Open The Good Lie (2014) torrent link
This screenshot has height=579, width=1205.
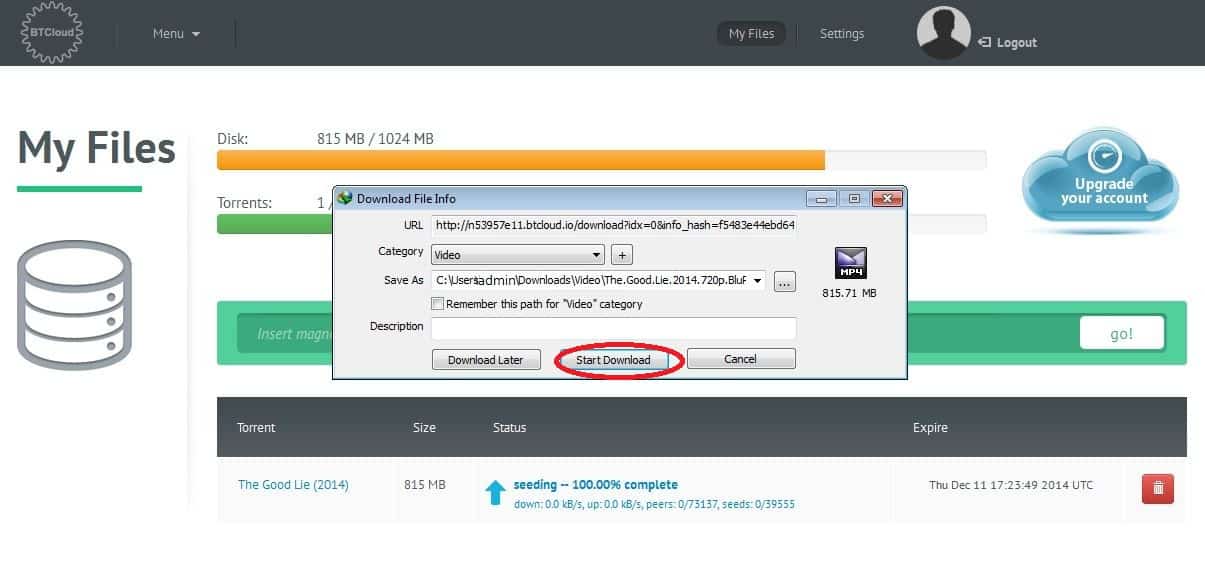(293, 485)
